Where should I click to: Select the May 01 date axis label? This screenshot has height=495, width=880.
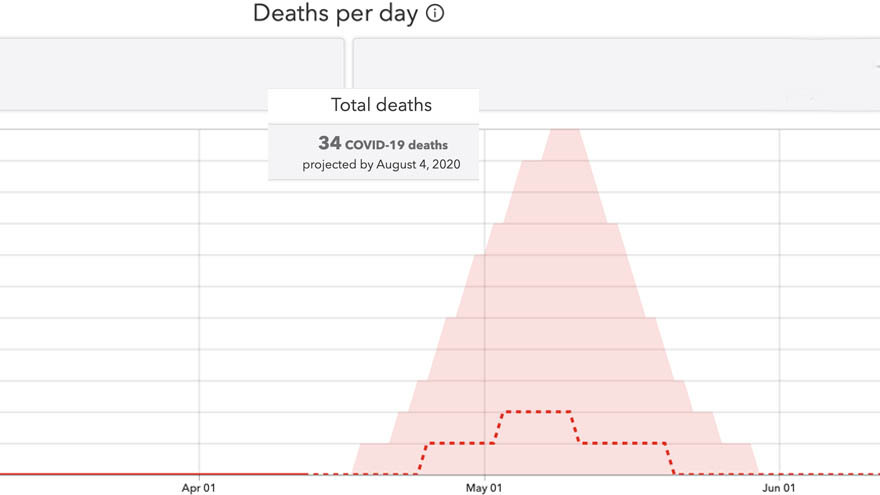point(484,488)
